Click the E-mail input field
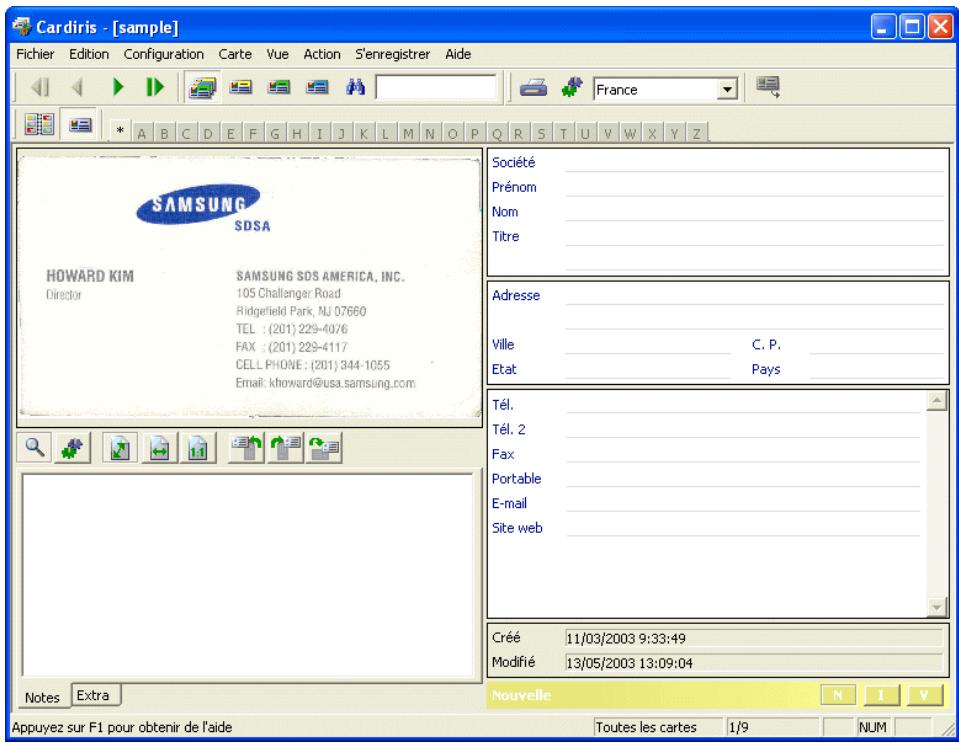This screenshot has width=959, height=743. coord(743,503)
